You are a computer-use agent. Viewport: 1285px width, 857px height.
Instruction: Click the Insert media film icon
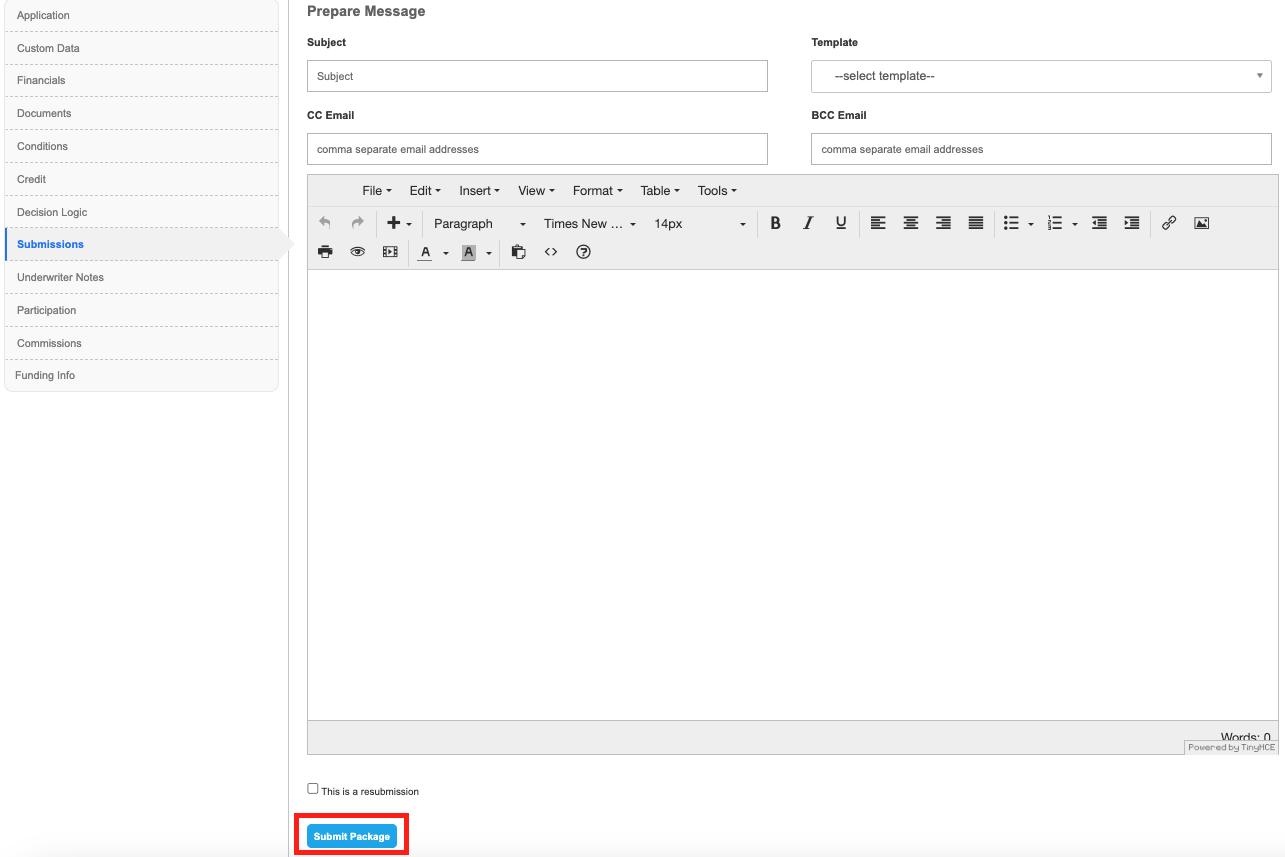click(x=390, y=252)
